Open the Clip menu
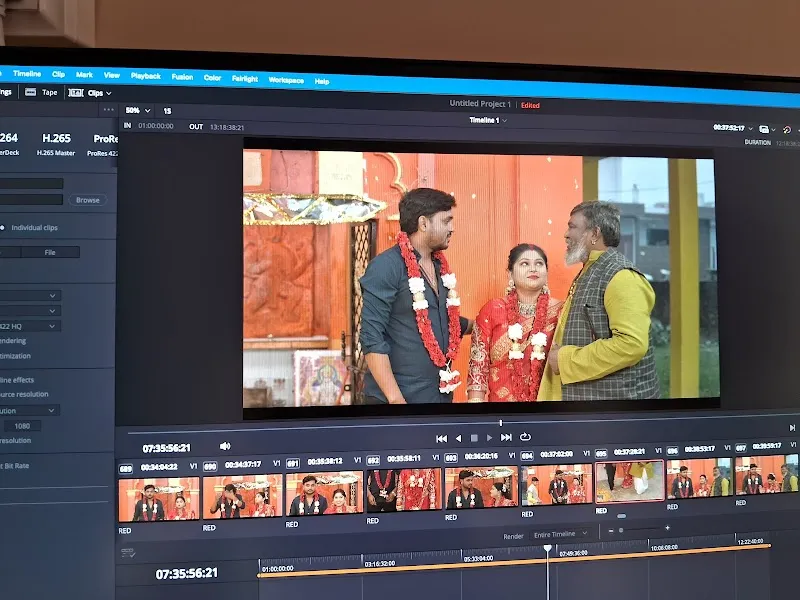 click(59, 74)
